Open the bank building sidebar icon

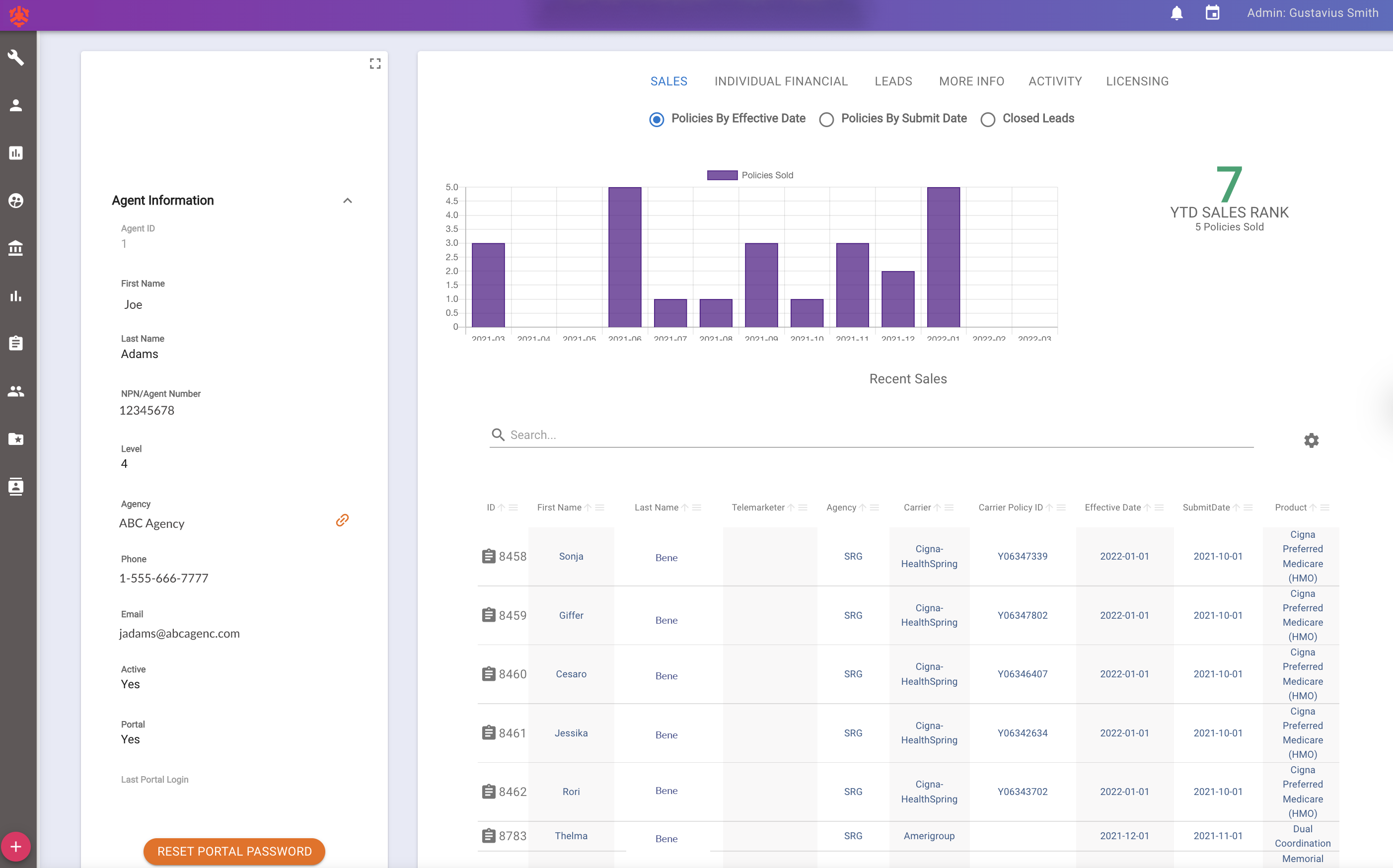coord(16,248)
